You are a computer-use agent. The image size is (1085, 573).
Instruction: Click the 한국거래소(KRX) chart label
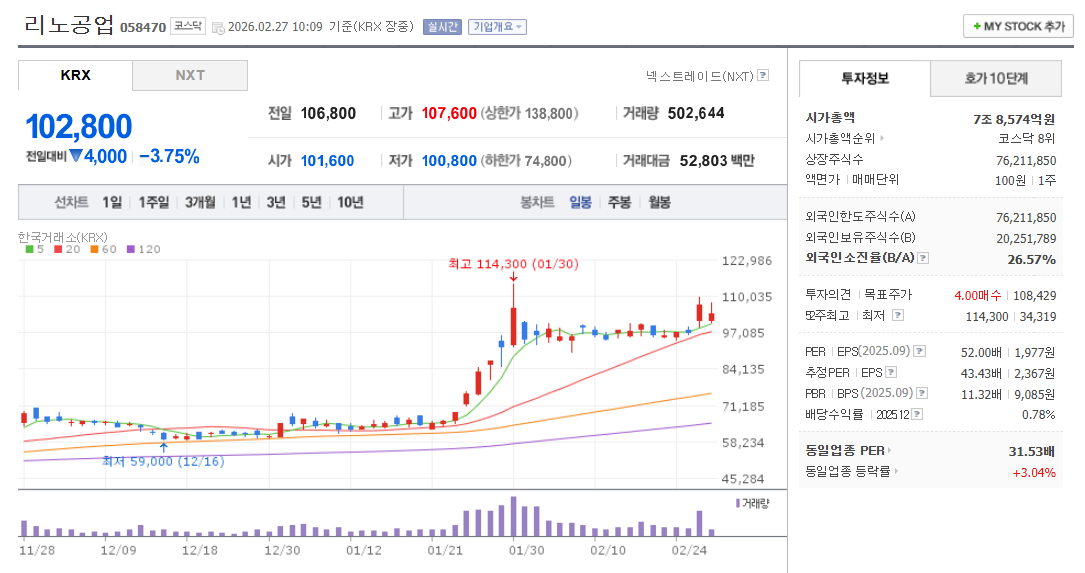pyautogui.click(x=63, y=237)
